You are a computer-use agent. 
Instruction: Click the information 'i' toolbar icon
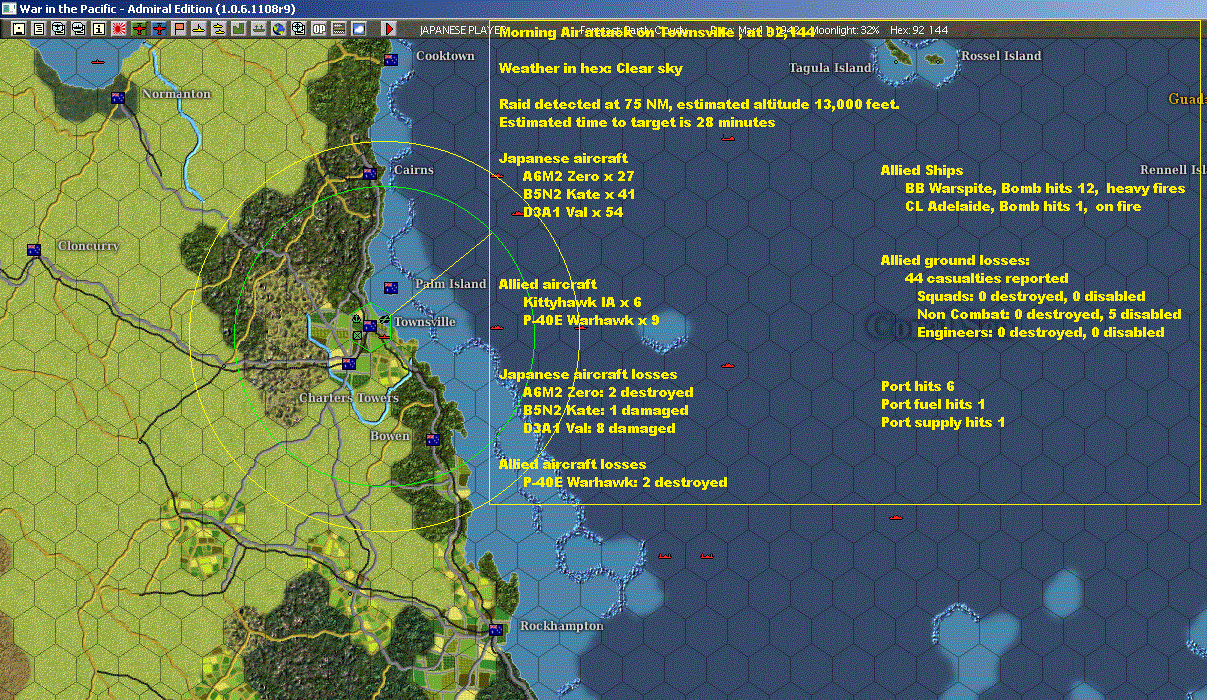(98, 29)
